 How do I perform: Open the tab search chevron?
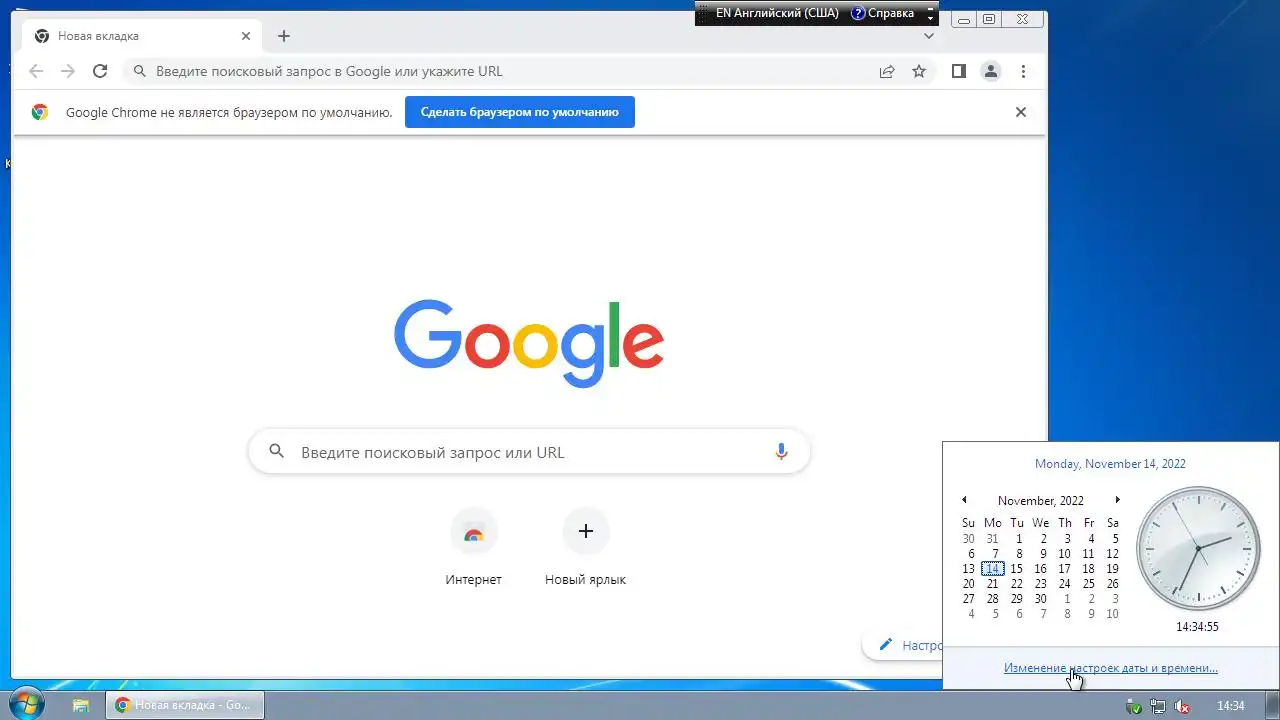[929, 36]
